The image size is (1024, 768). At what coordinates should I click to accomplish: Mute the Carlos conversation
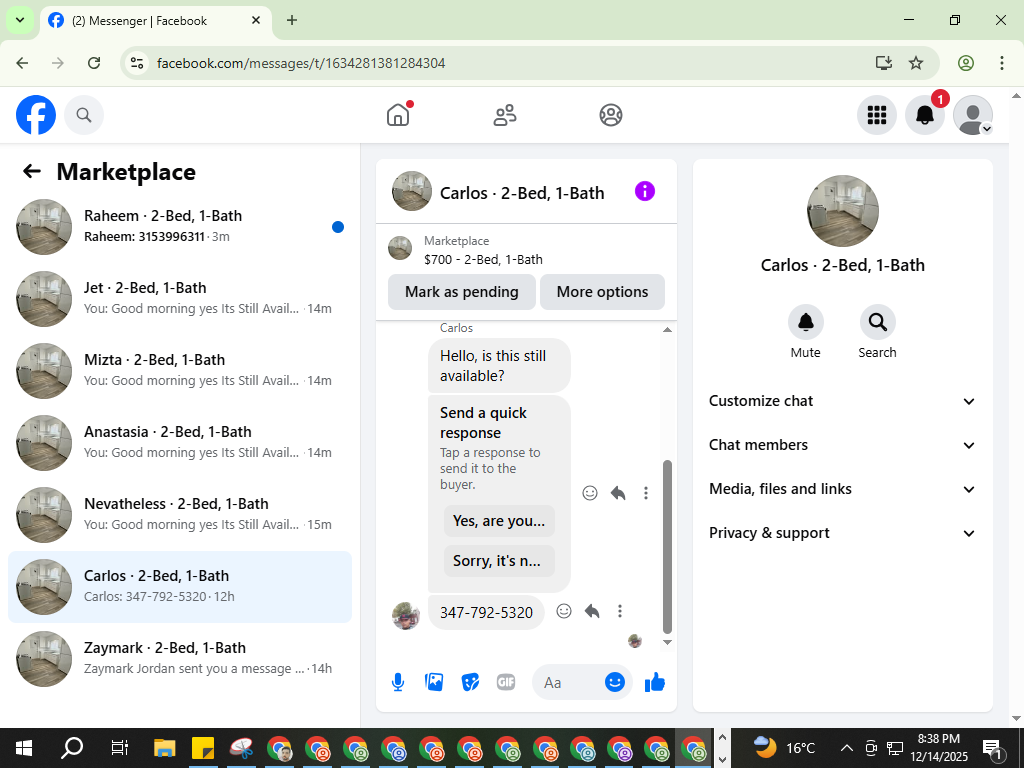(805, 322)
